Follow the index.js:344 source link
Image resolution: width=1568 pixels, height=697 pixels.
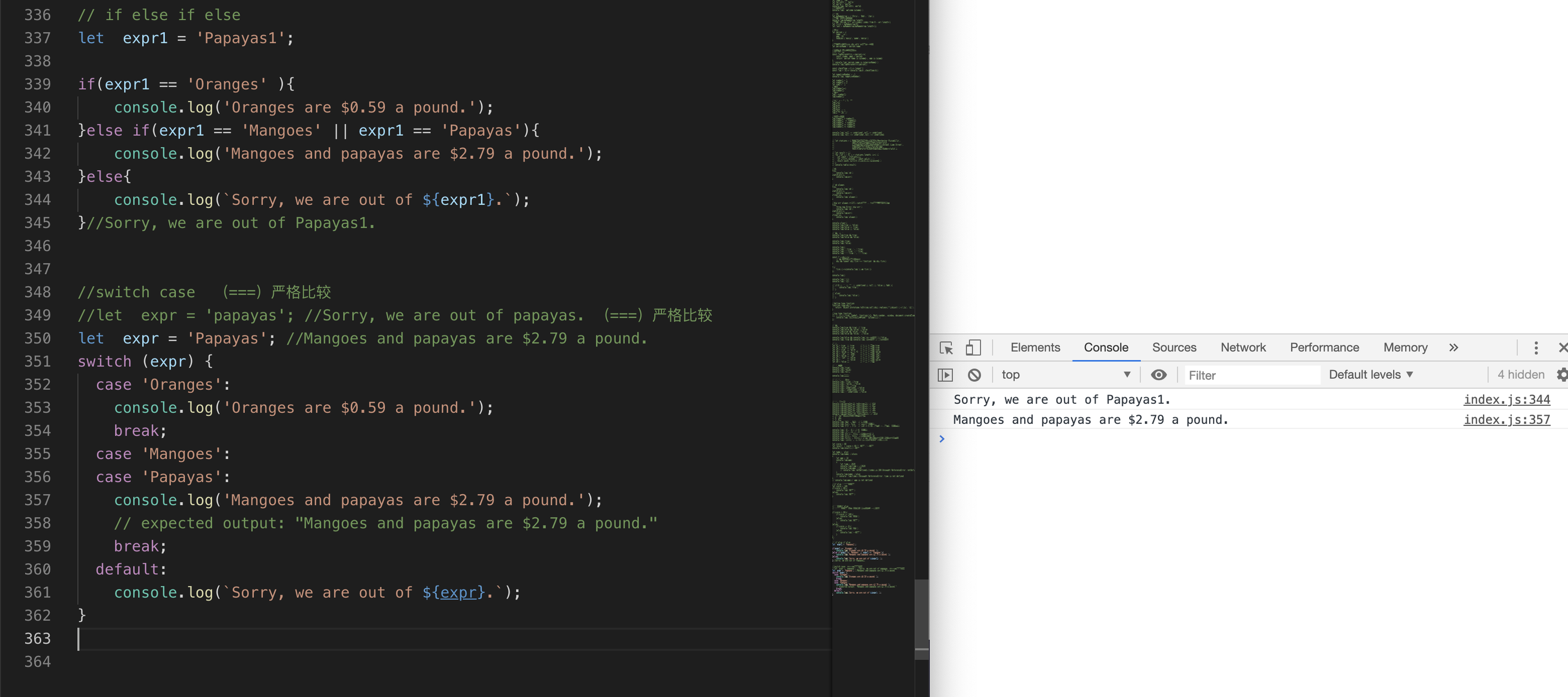coord(1506,400)
